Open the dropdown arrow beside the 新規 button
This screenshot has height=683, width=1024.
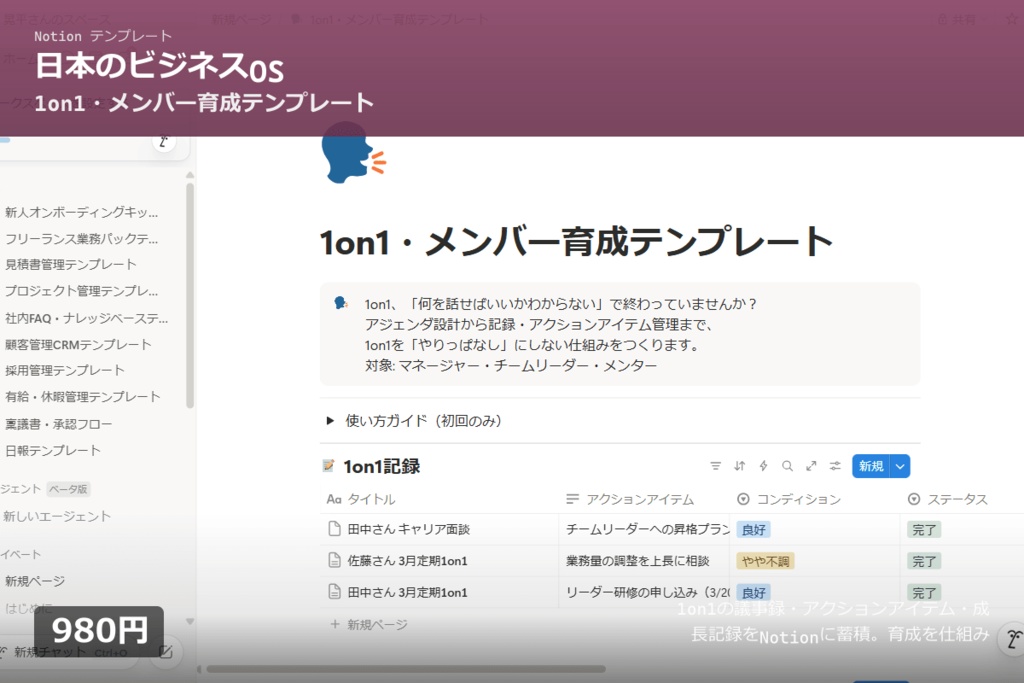[899, 465]
